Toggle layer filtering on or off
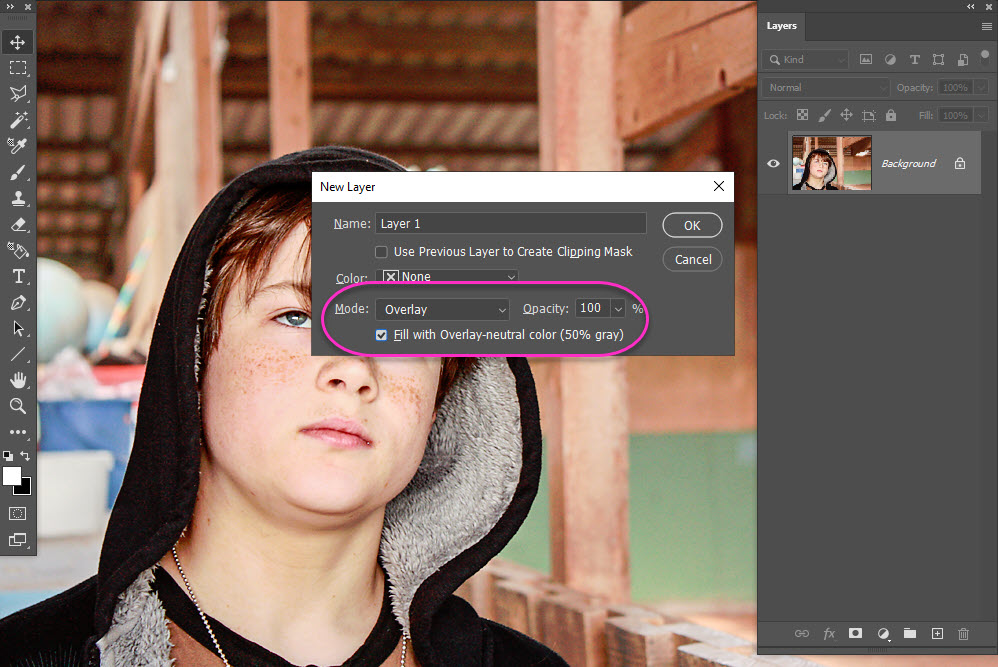Viewport: 998px width, 667px height. click(985, 57)
